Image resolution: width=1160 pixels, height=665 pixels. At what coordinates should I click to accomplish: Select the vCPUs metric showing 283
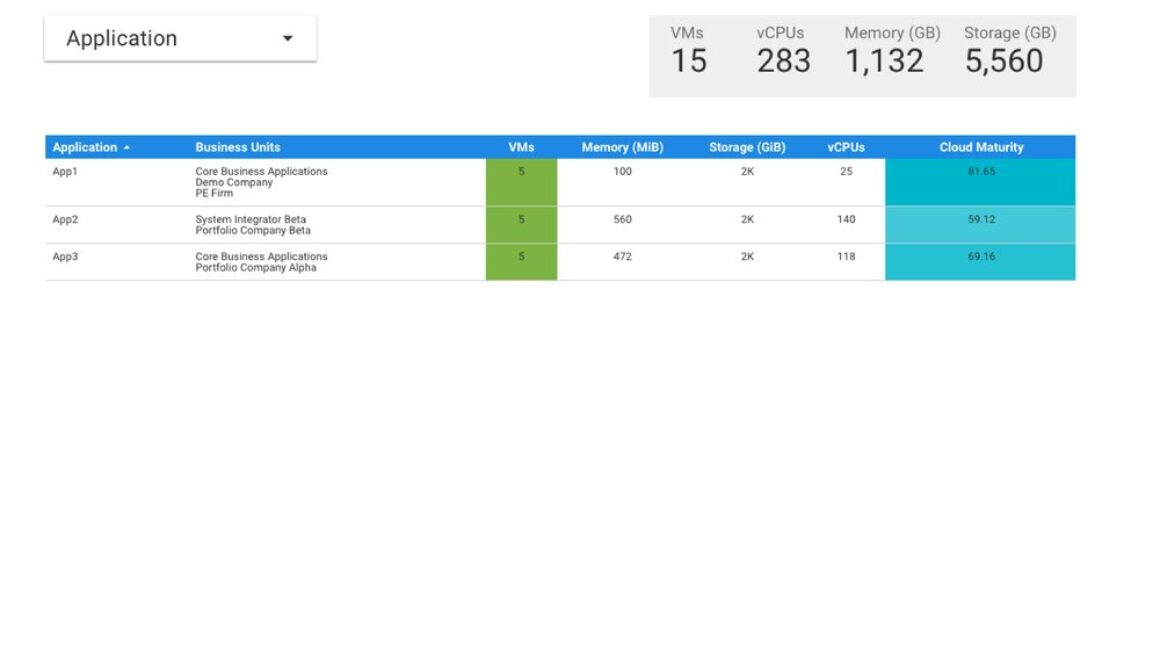[x=785, y=60]
